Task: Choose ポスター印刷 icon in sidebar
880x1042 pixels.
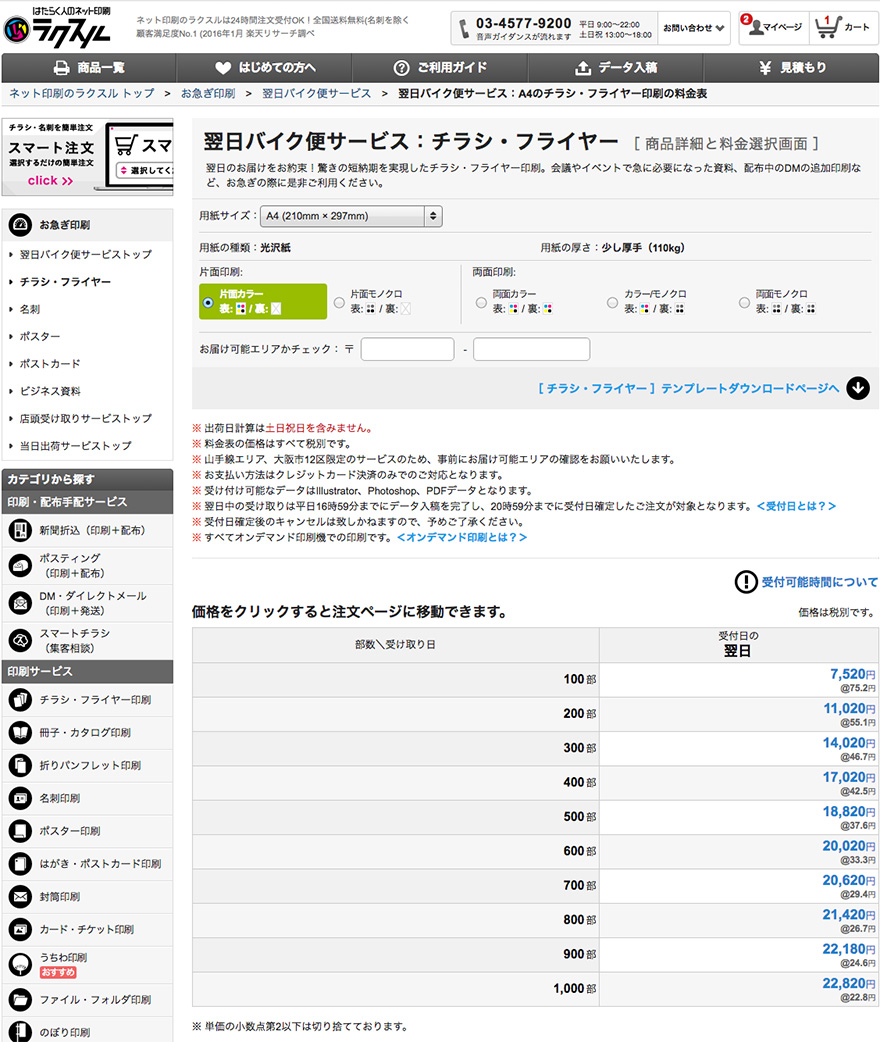Action: (x=20, y=831)
